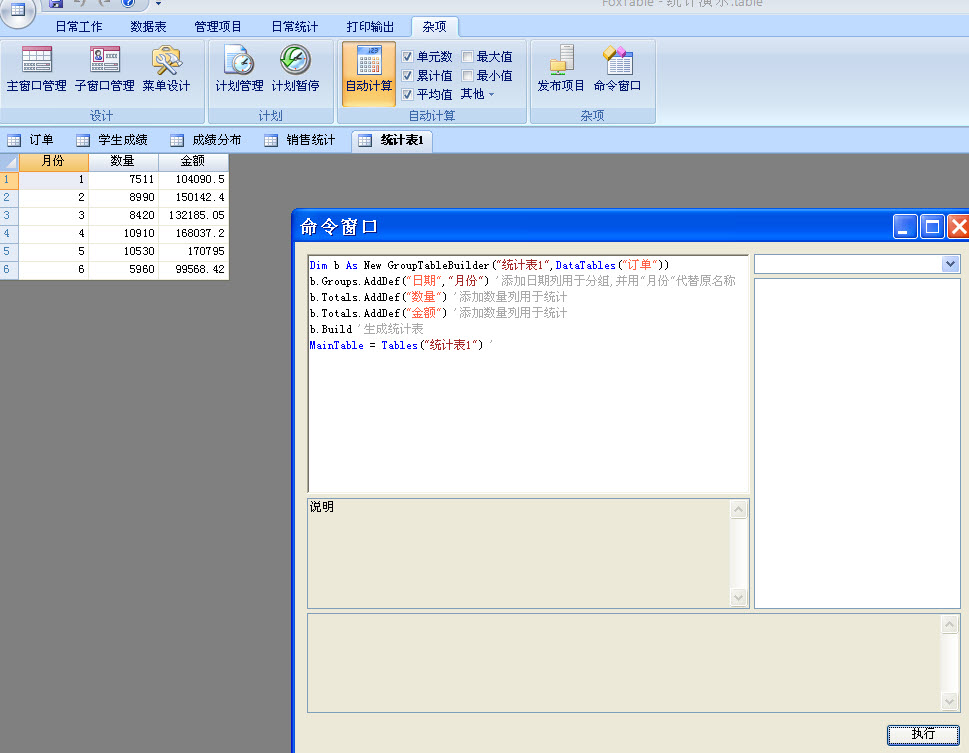969x753 pixels.
Task: Click 计划暂停 pause schedule icon
Action: (x=295, y=69)
